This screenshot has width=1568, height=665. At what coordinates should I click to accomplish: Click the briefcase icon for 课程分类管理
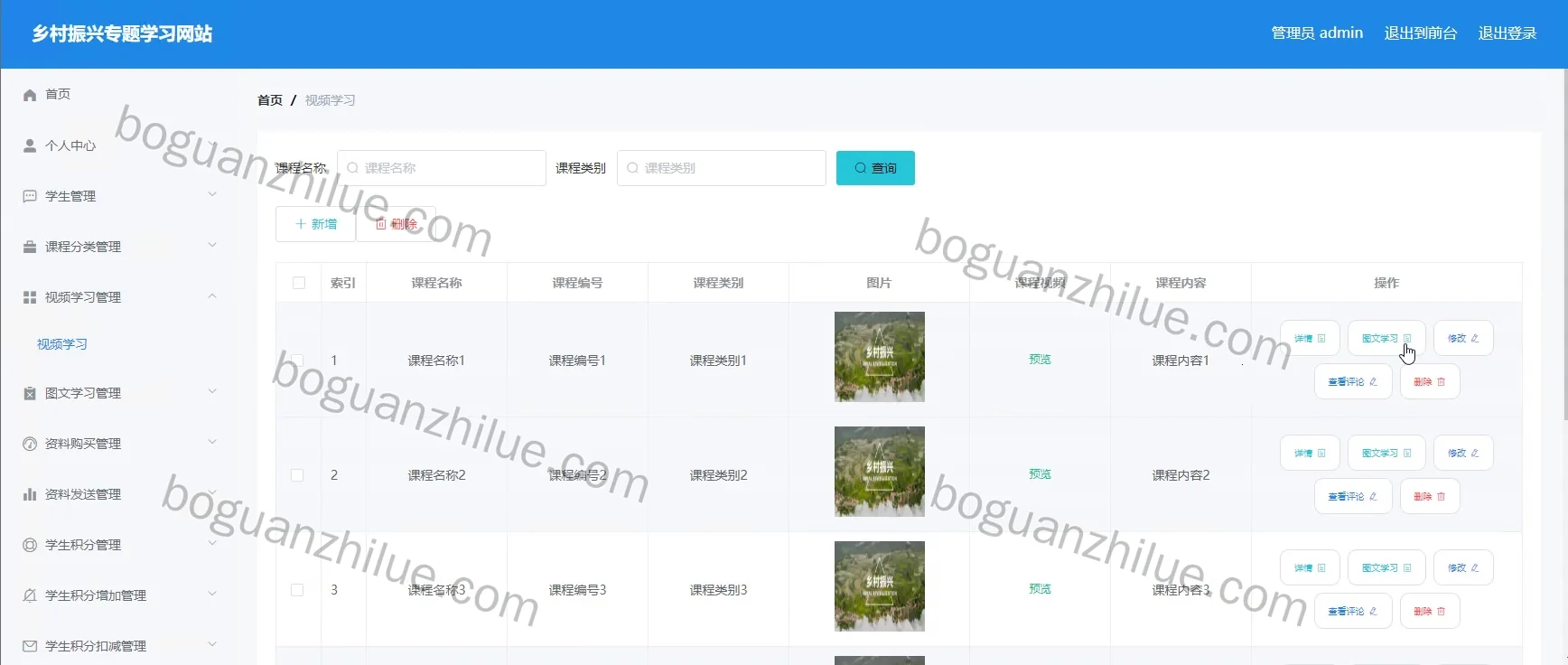pyautogui.click(x=30, y=247)
